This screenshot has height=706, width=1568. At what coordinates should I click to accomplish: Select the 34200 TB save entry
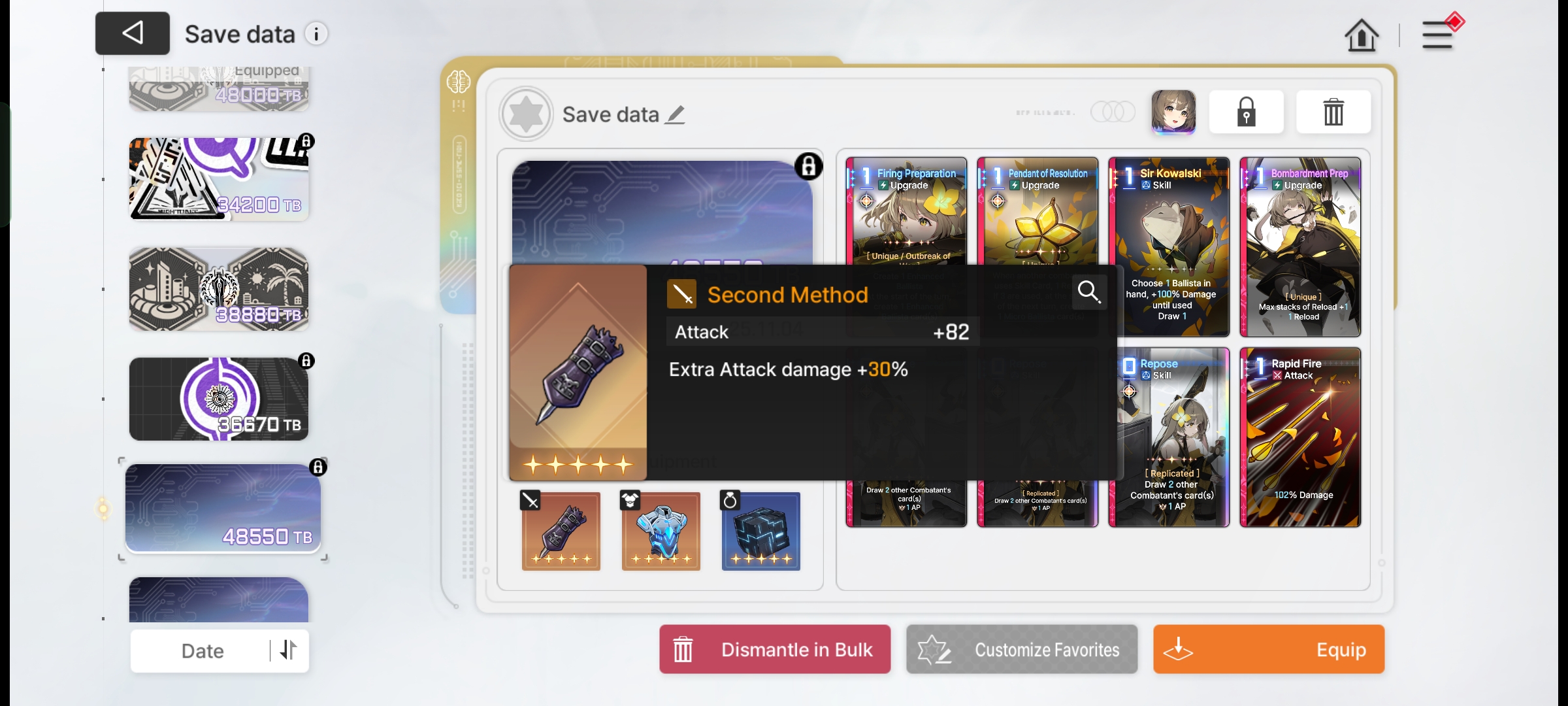coord(219,179)
